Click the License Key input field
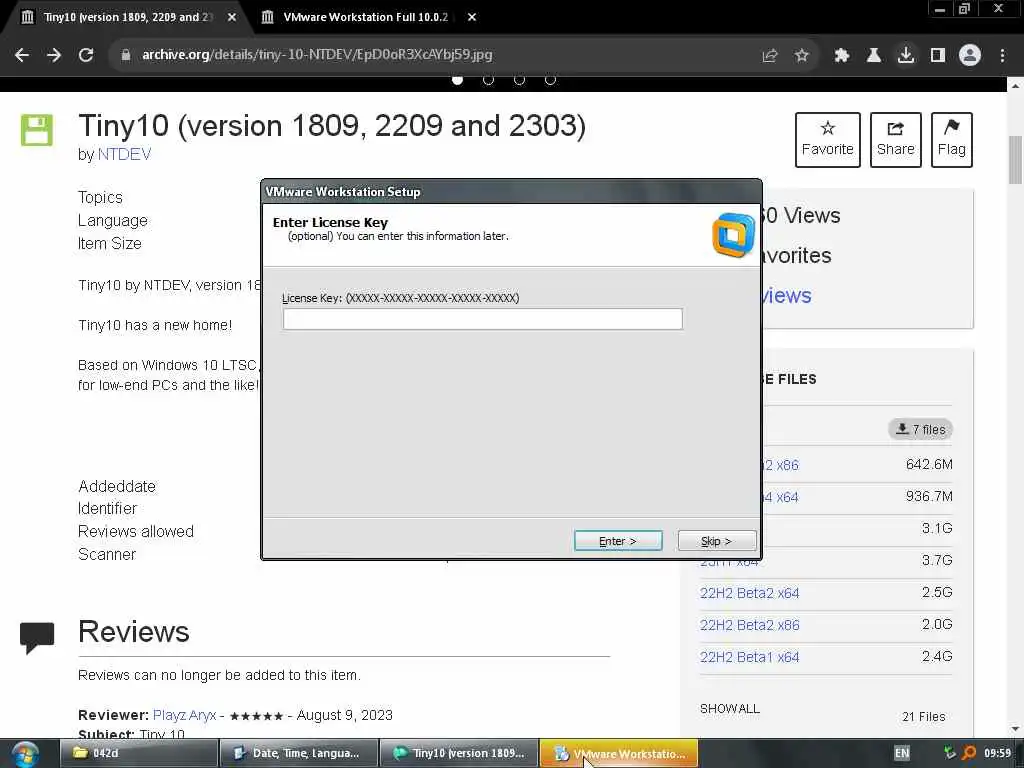This screenshot has width=1024, height=768. (483, 319)
